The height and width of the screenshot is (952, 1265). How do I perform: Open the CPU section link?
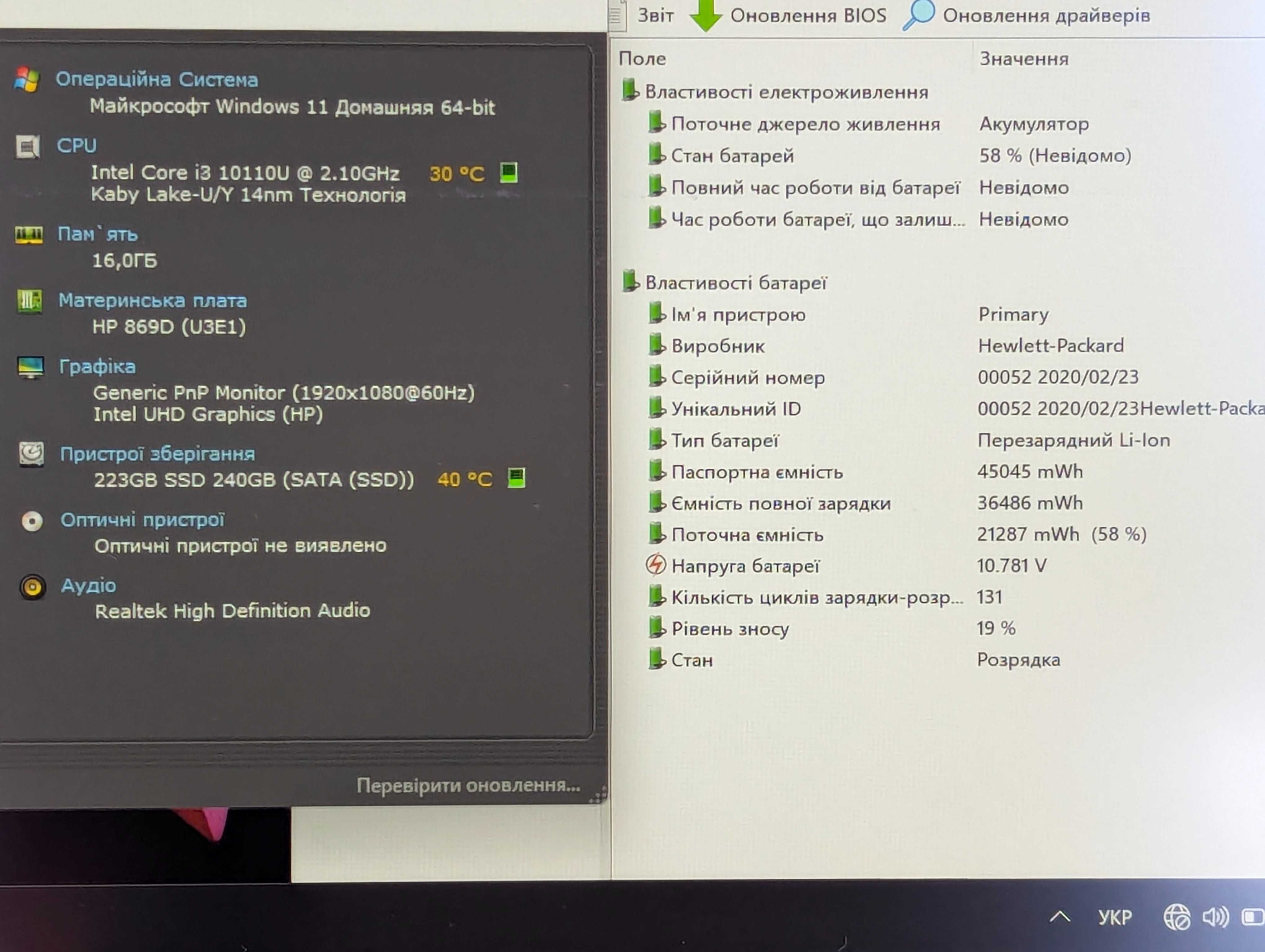pyautogui.click(x=77, y=146)
